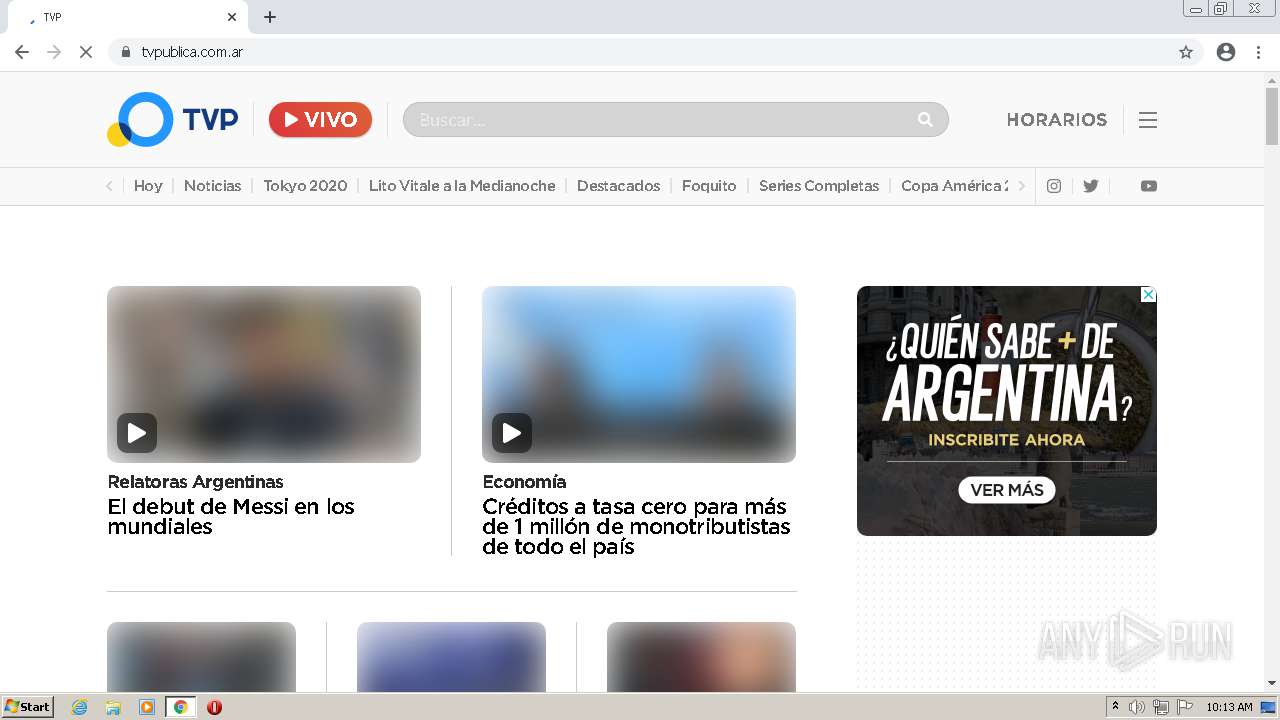
Task: Open Windows Media Player from the taskbar
Action: [147, 707]
